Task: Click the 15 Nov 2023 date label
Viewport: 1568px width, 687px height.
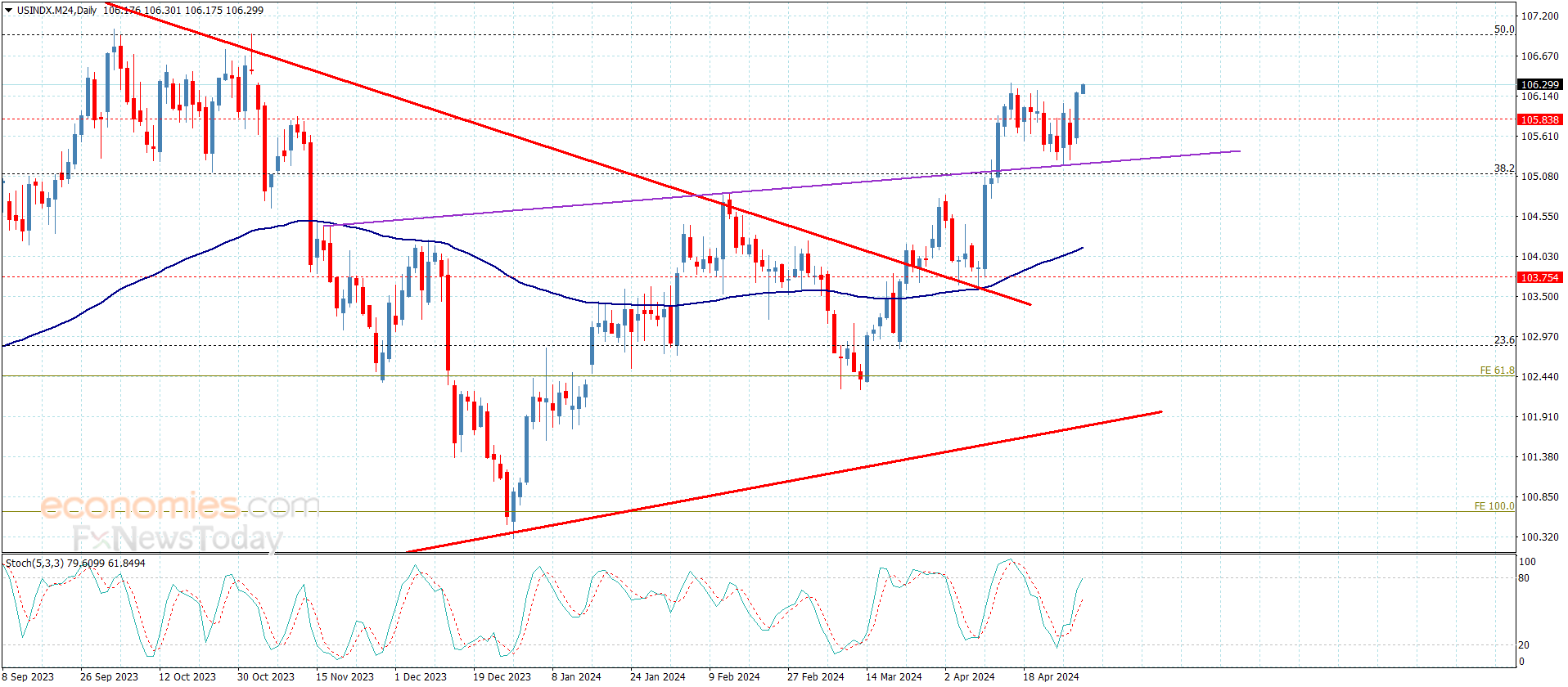Action: click(x=345, y=676)
